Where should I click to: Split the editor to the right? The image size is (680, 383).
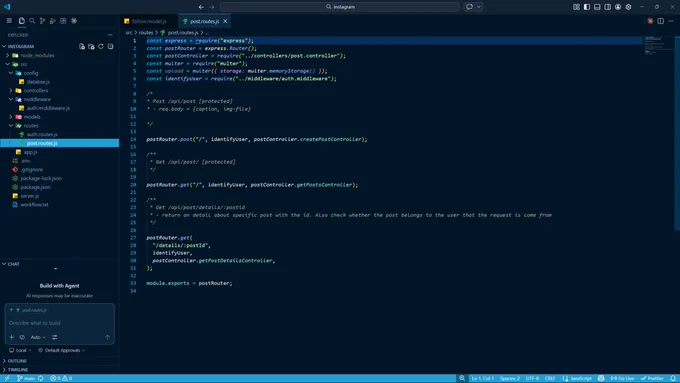[x=660, y=21]
